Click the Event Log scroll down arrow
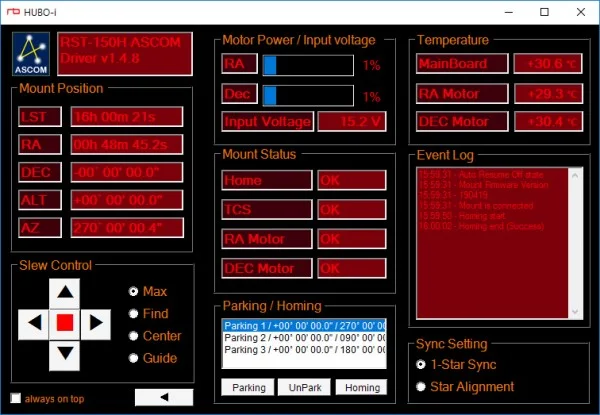 tap(575, 312)
